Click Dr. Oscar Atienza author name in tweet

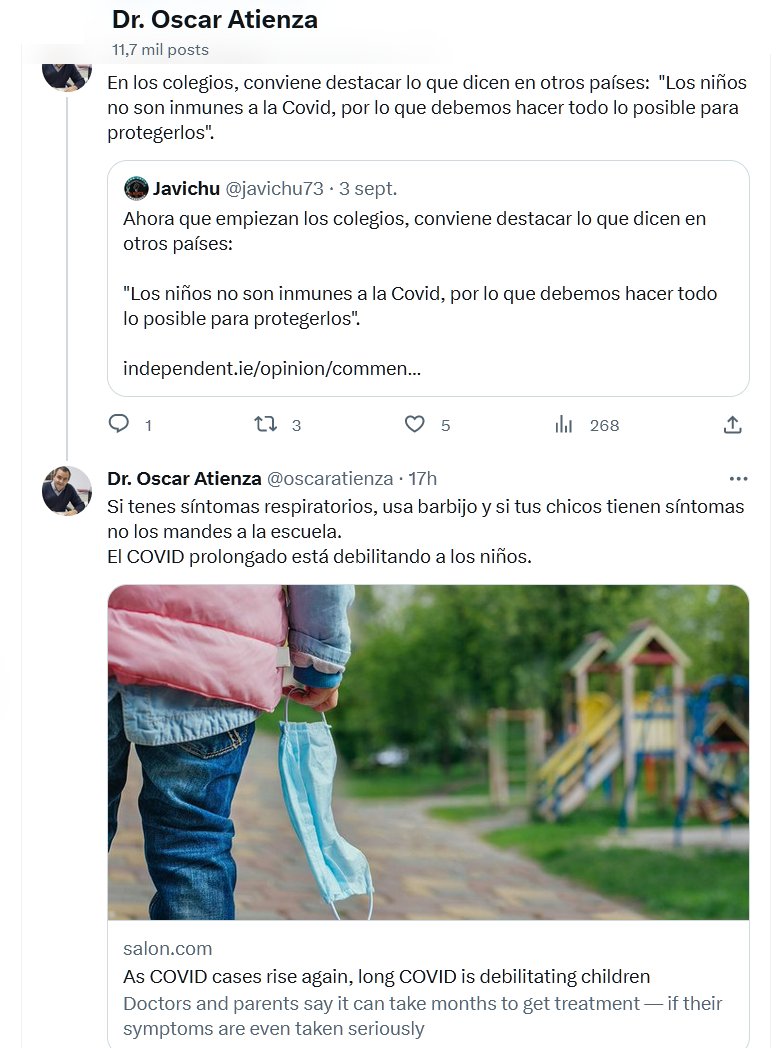coord(184,479)
